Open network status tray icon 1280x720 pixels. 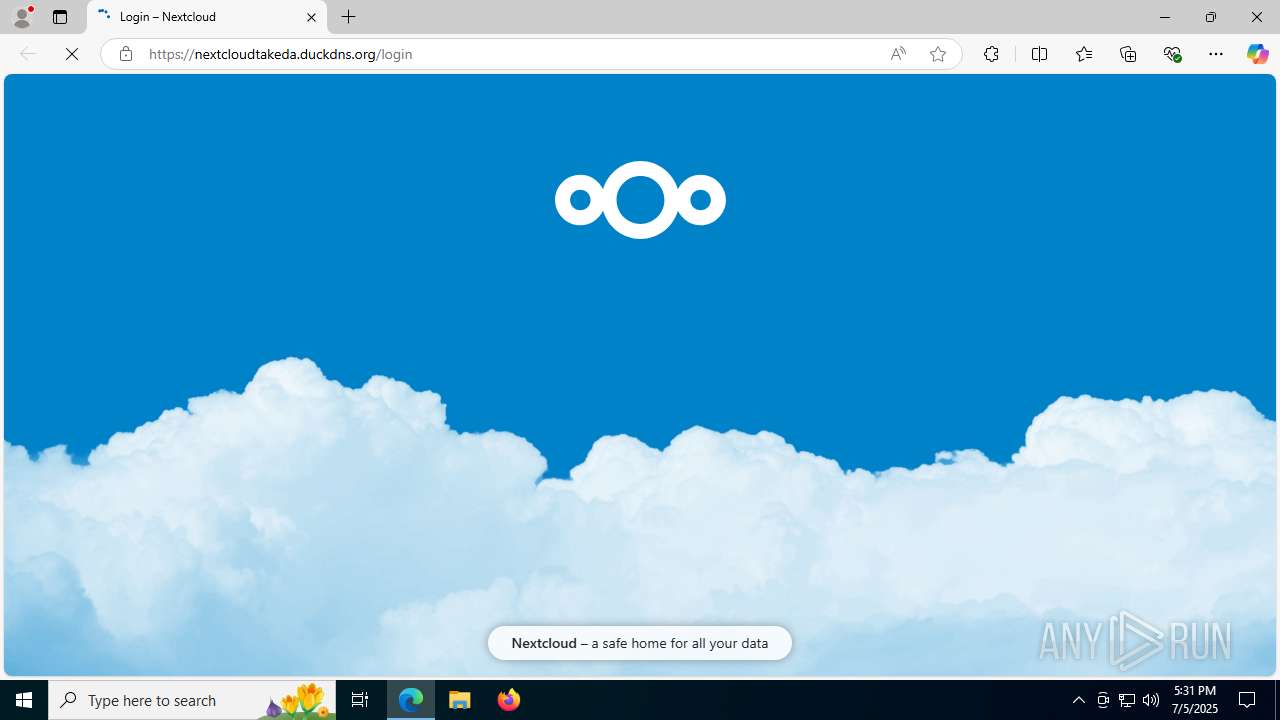(1127, 700)
